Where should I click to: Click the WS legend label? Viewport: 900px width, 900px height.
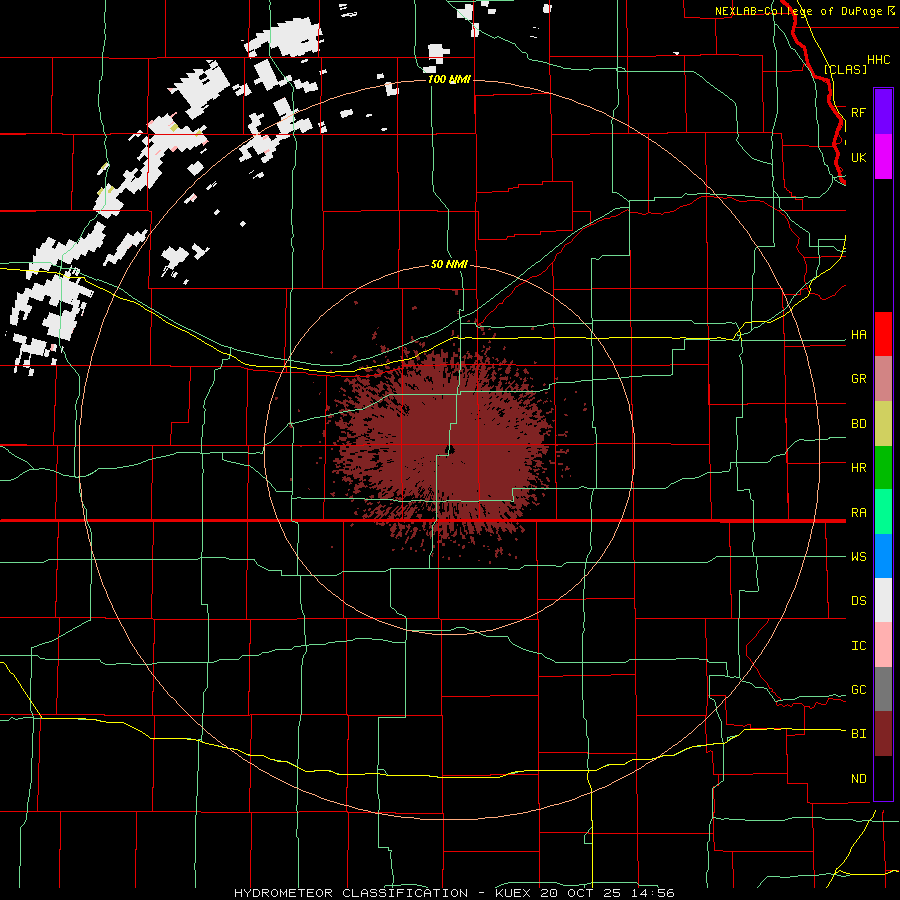[858, 557]
